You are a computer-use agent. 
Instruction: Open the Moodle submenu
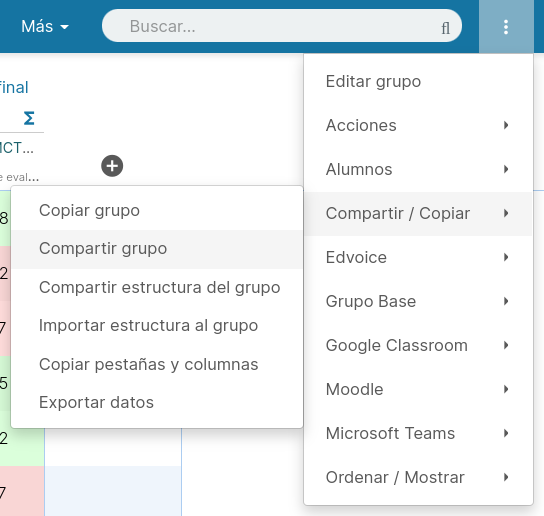[x=418, y=390]
